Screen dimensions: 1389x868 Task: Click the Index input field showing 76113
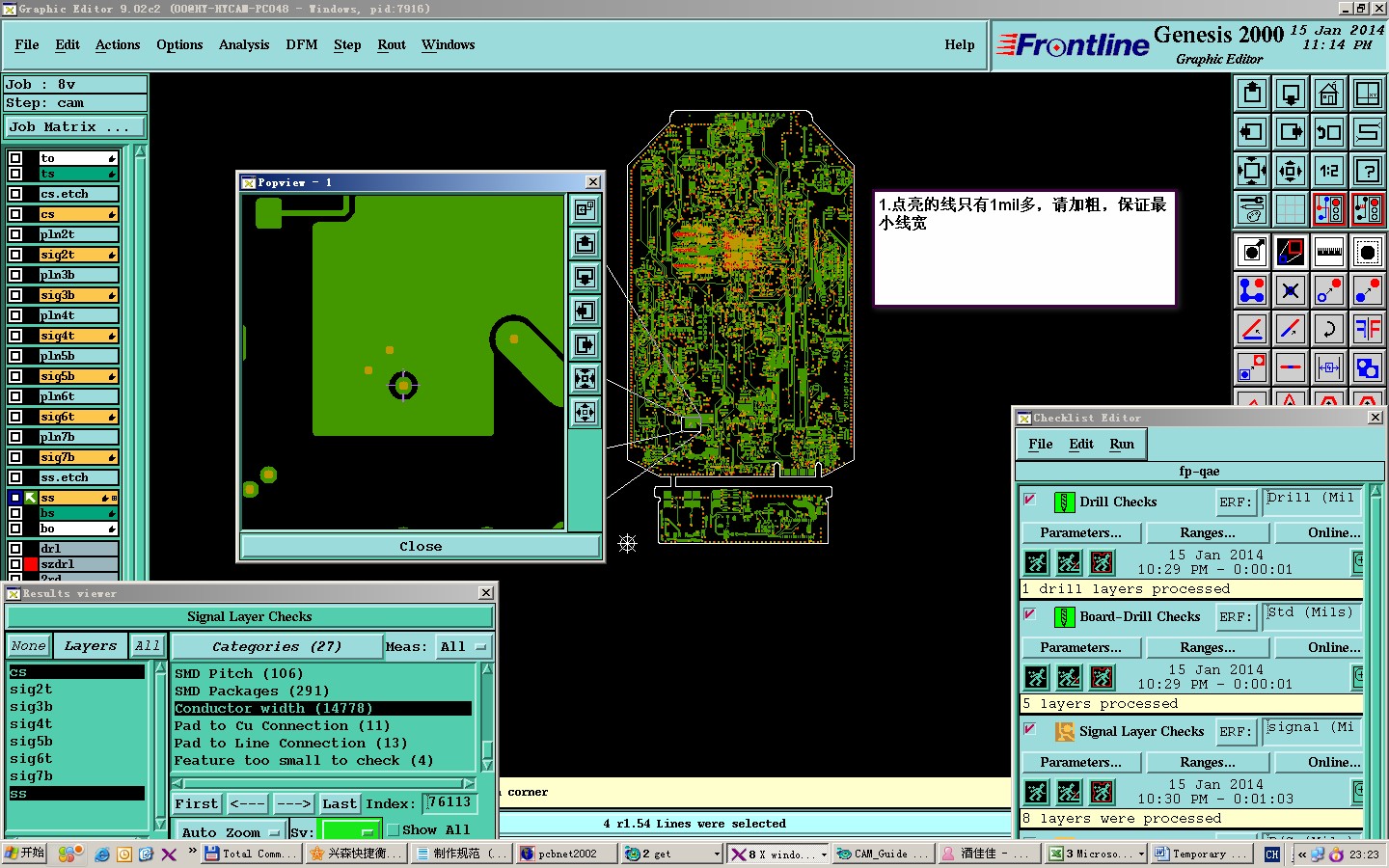(449, 802)
